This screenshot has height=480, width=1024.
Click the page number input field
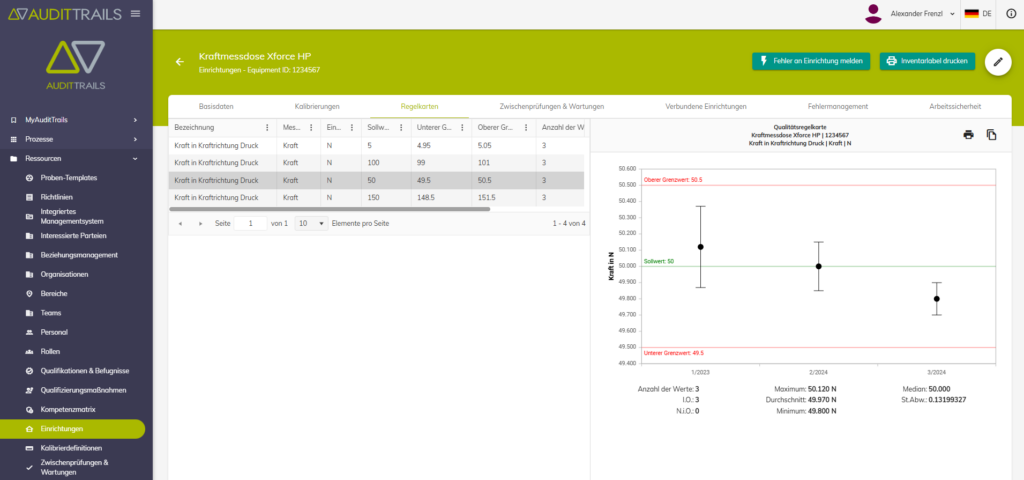pyautogui.click(x=250, y=223)
